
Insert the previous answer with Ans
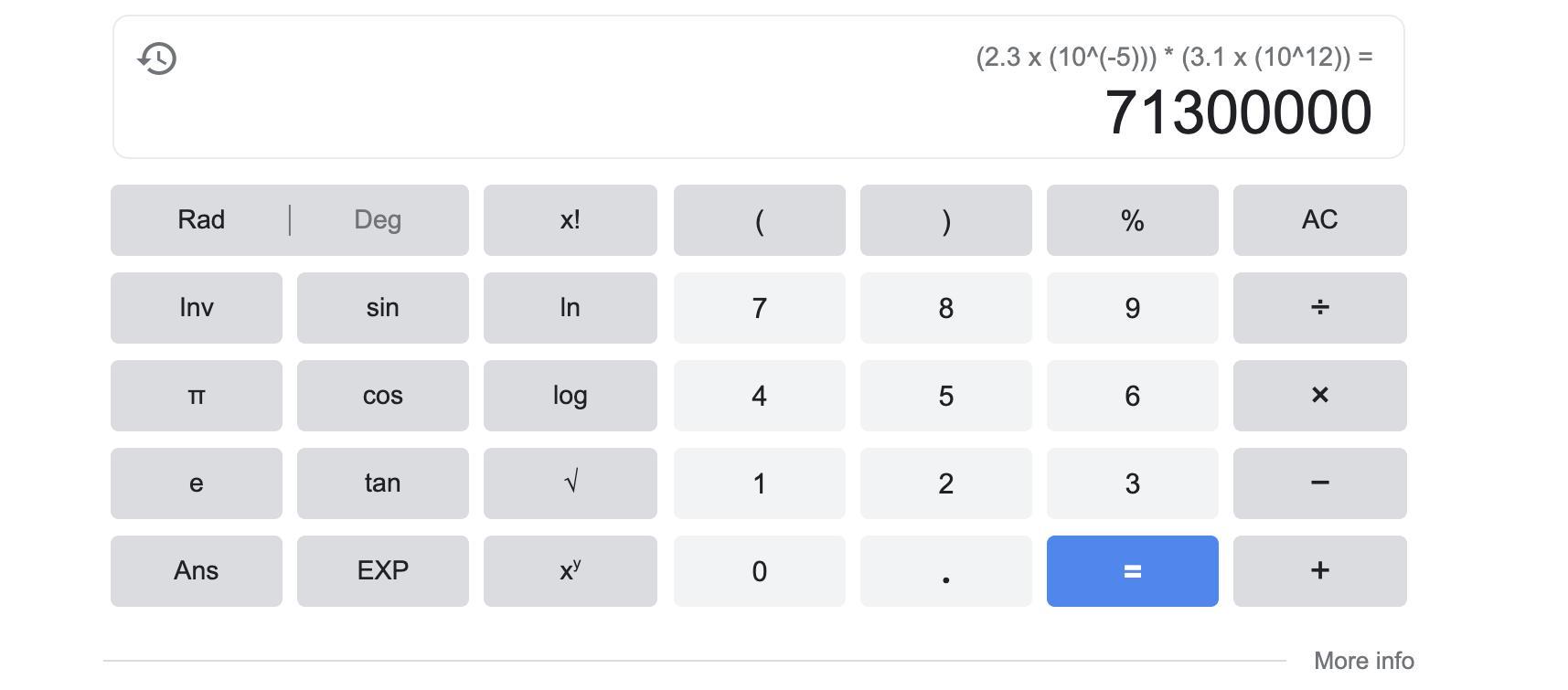[197, 571]
